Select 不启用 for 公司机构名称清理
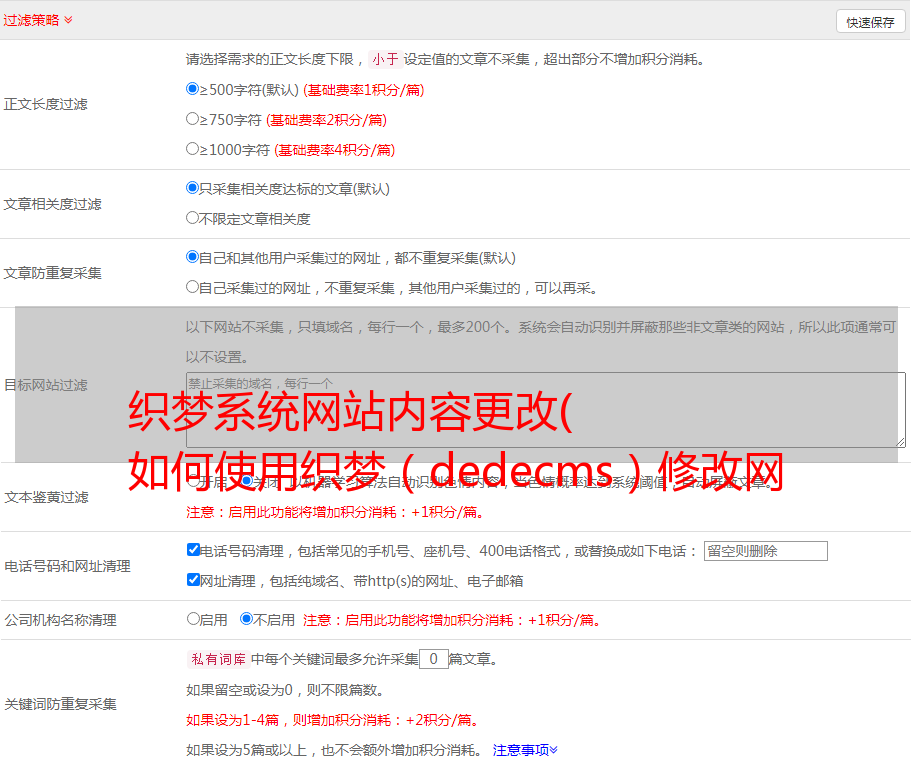912x768 pixels. [246, 618]
